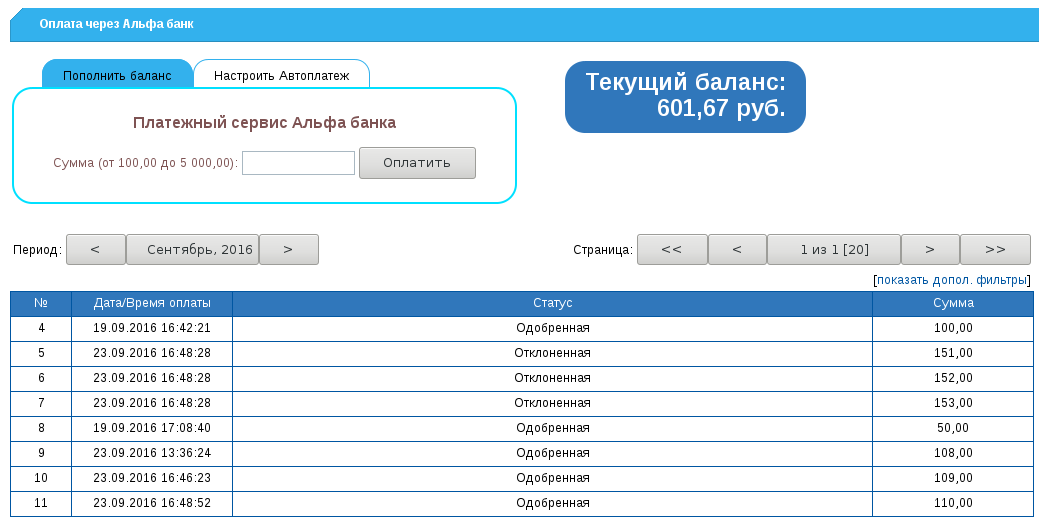Show additional filters link
Screen dimensions: 1039x519
(x=952, y=280)
